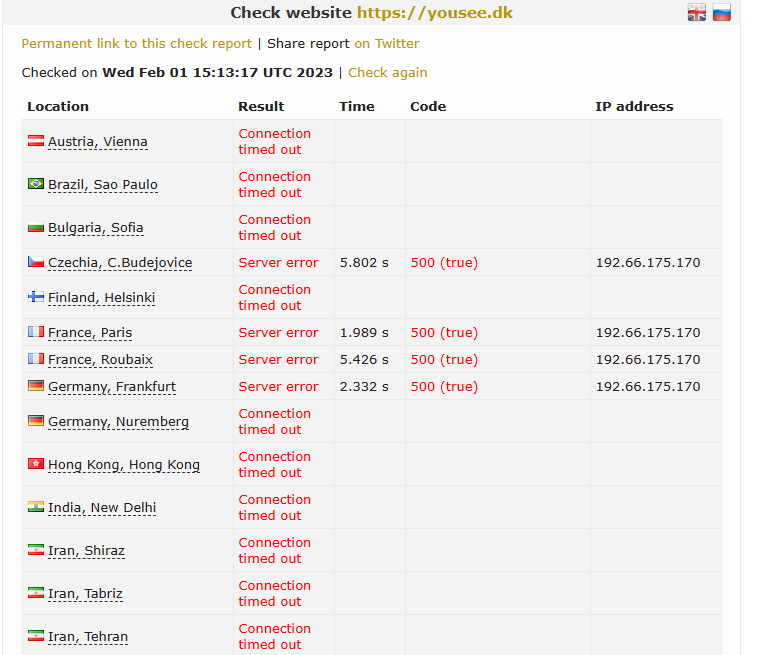Switch language via the Russian flag icon

click(722, 13)
